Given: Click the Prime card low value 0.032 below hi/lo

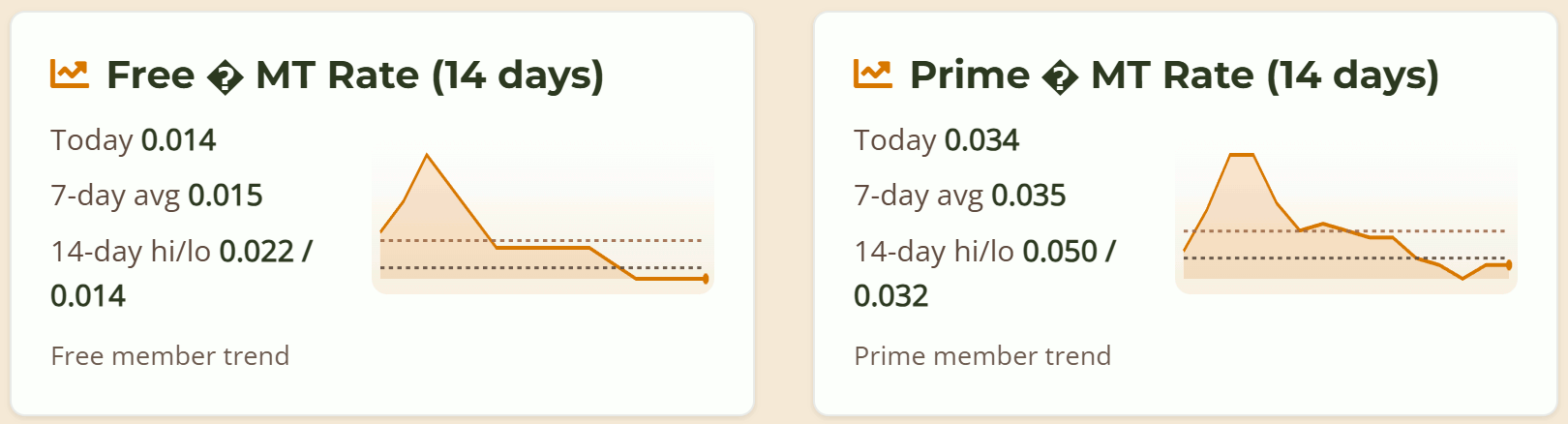Looking at the screenshot, I should tap(890, 296).
